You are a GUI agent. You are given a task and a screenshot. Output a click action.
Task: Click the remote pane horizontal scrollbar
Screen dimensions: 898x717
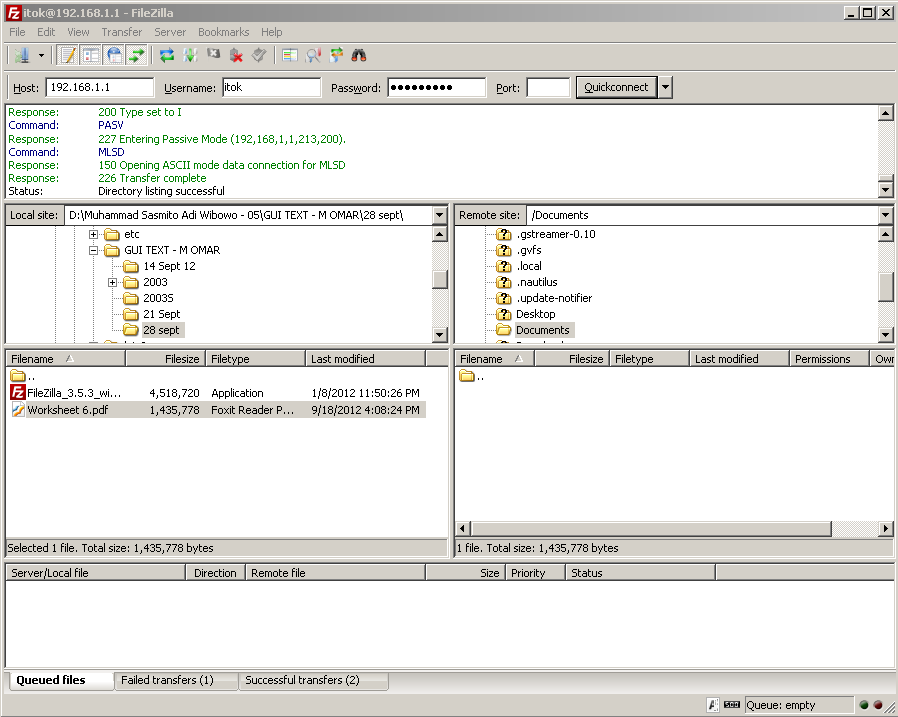click(x=650, y=528)
